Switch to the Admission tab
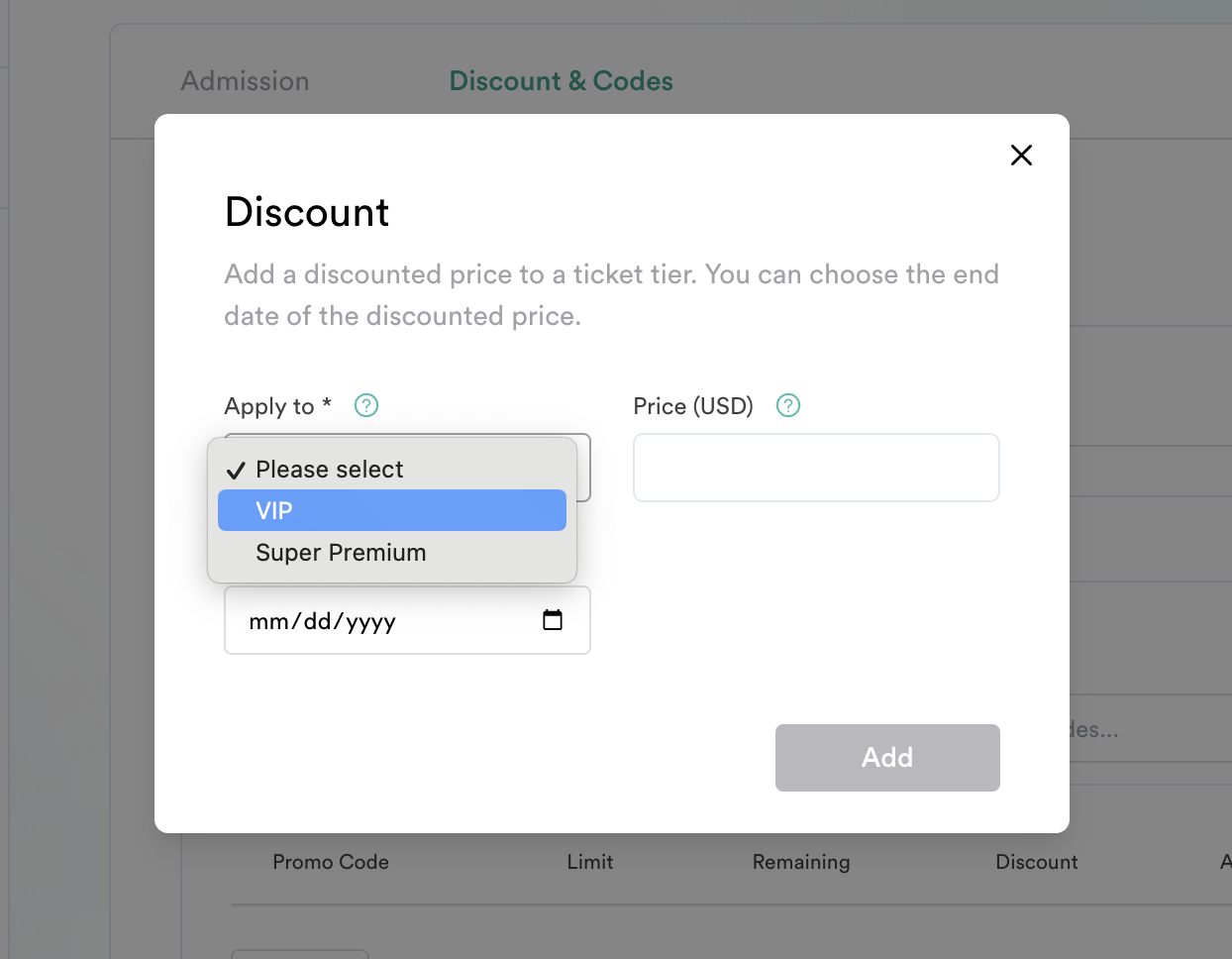The height and width of the screenshot is (959, 1232). coord(245,81)
